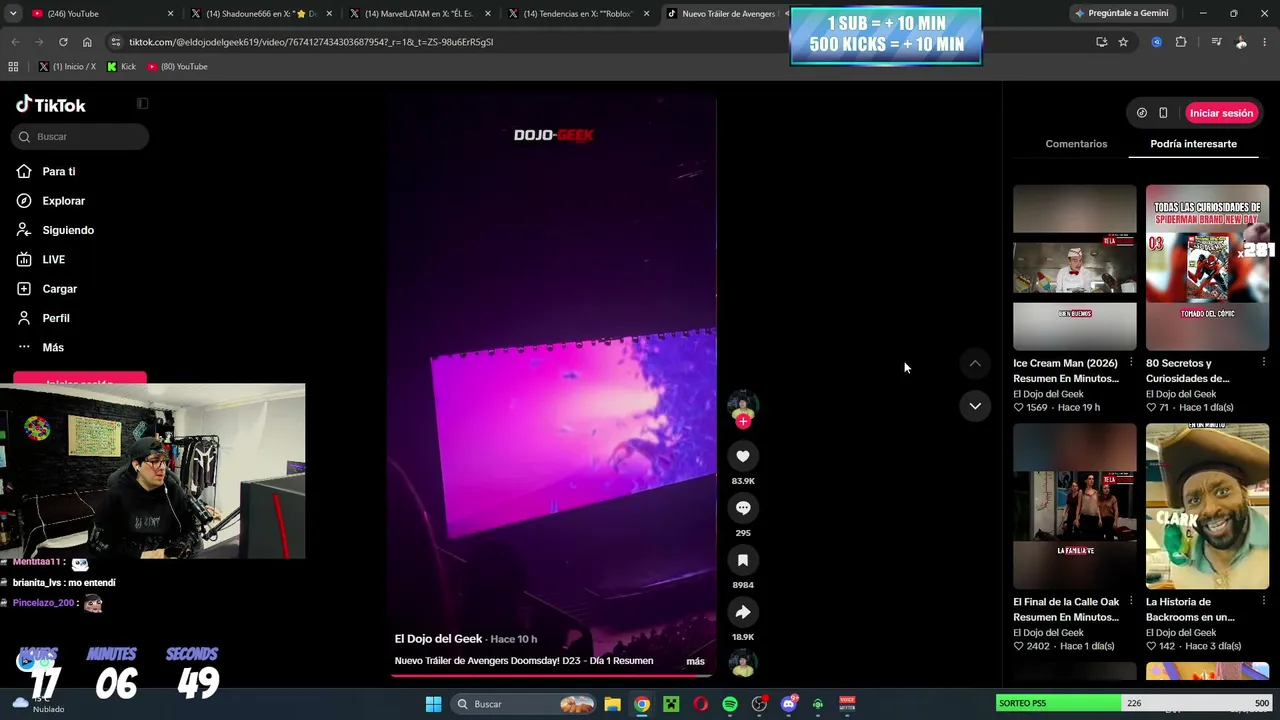
Task: Open the Kick bookmark
Action: point(121,67)
